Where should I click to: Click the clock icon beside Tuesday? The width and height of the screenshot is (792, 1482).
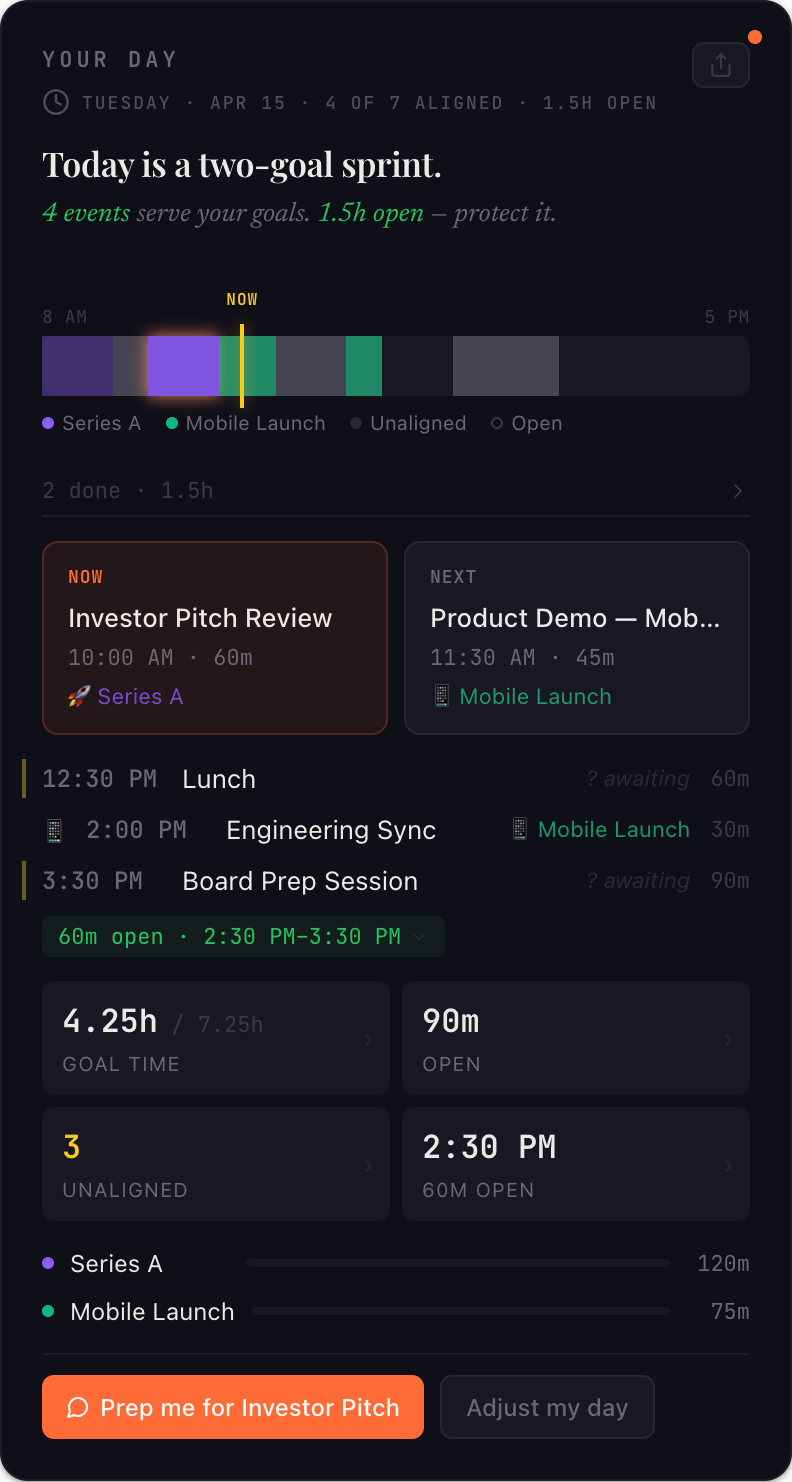[56, 103]
